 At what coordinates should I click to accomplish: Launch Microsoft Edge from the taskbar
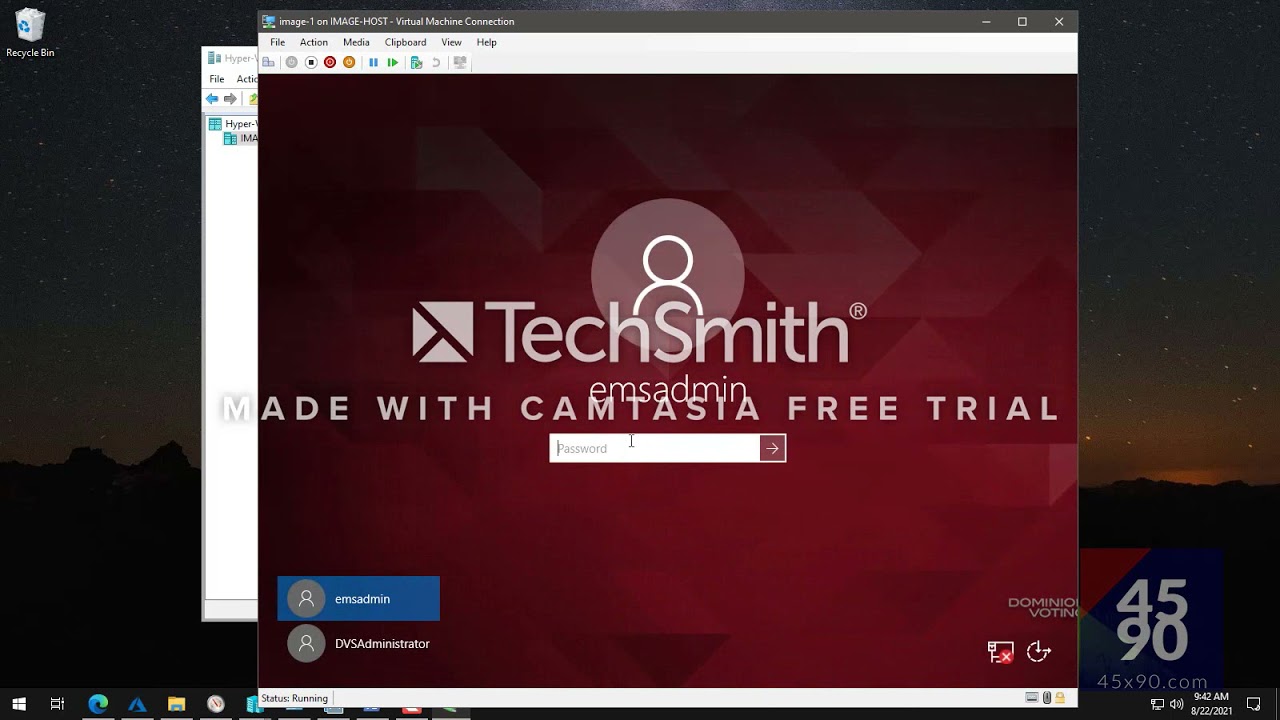click(x=98, y=704)
